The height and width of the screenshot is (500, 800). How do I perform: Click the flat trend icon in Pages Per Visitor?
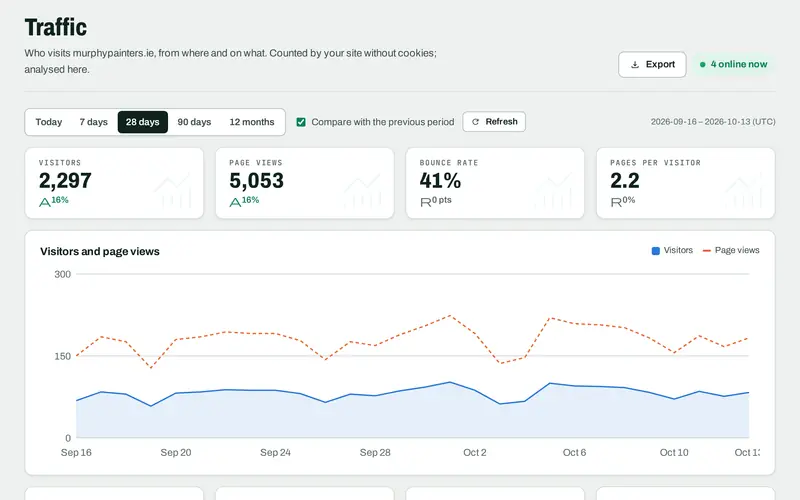click(616, 203)
